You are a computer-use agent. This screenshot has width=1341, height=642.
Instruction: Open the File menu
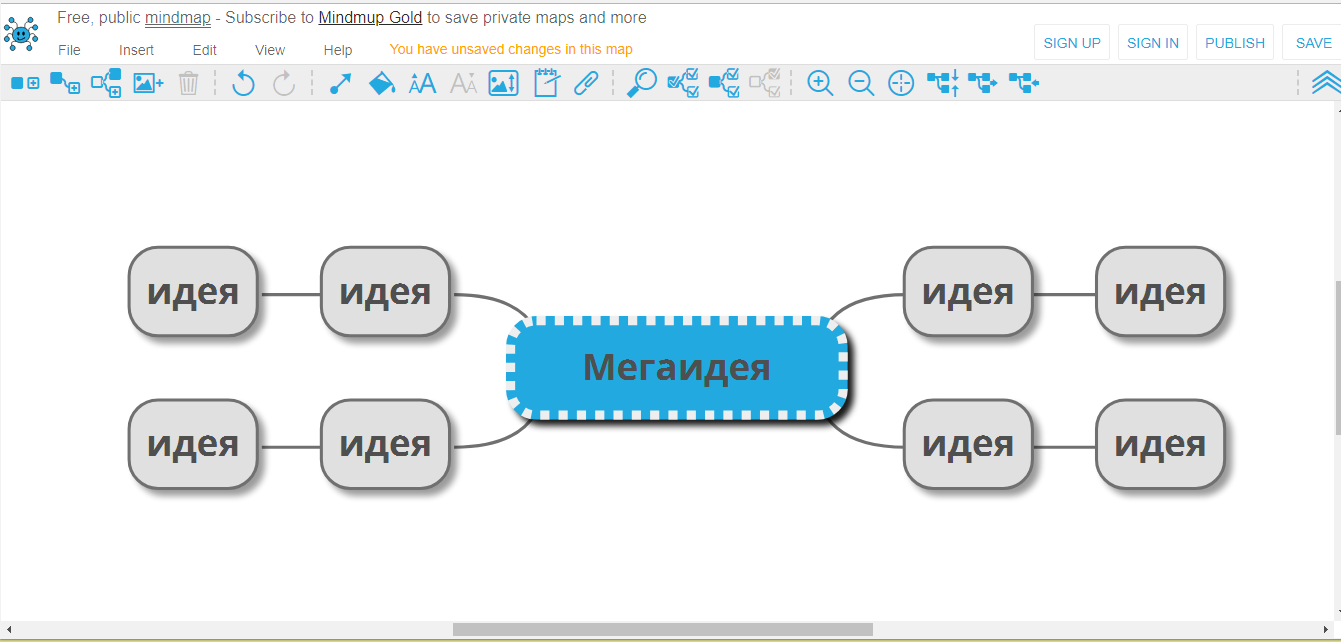69,50
